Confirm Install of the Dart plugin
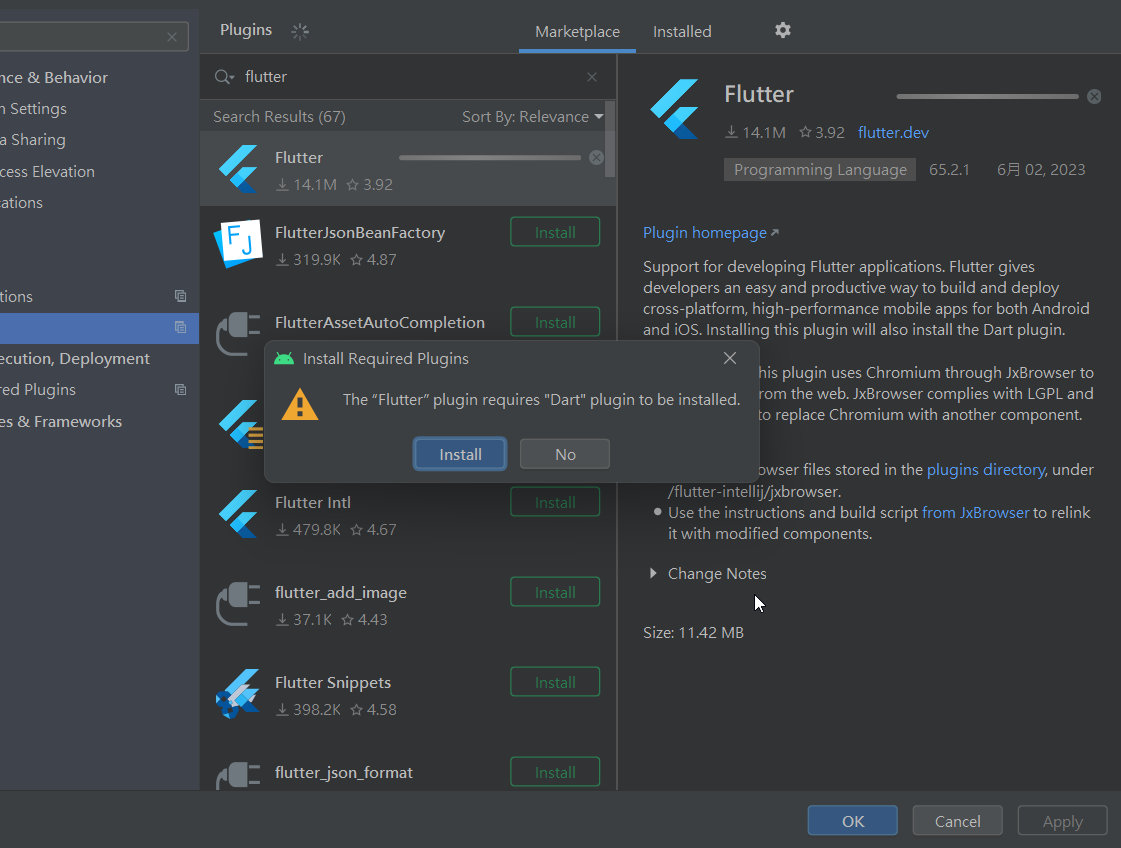The height and width of the screenshot is (848, 1121). click(460, 454)
